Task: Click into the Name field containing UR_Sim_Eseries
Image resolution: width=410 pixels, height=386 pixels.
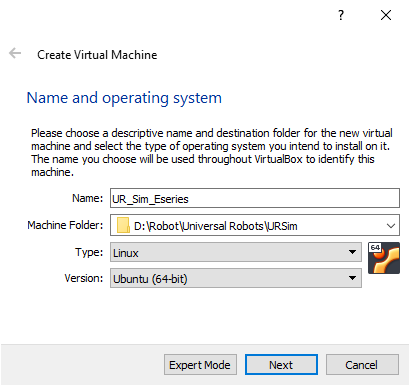Action: pos(255,198)
